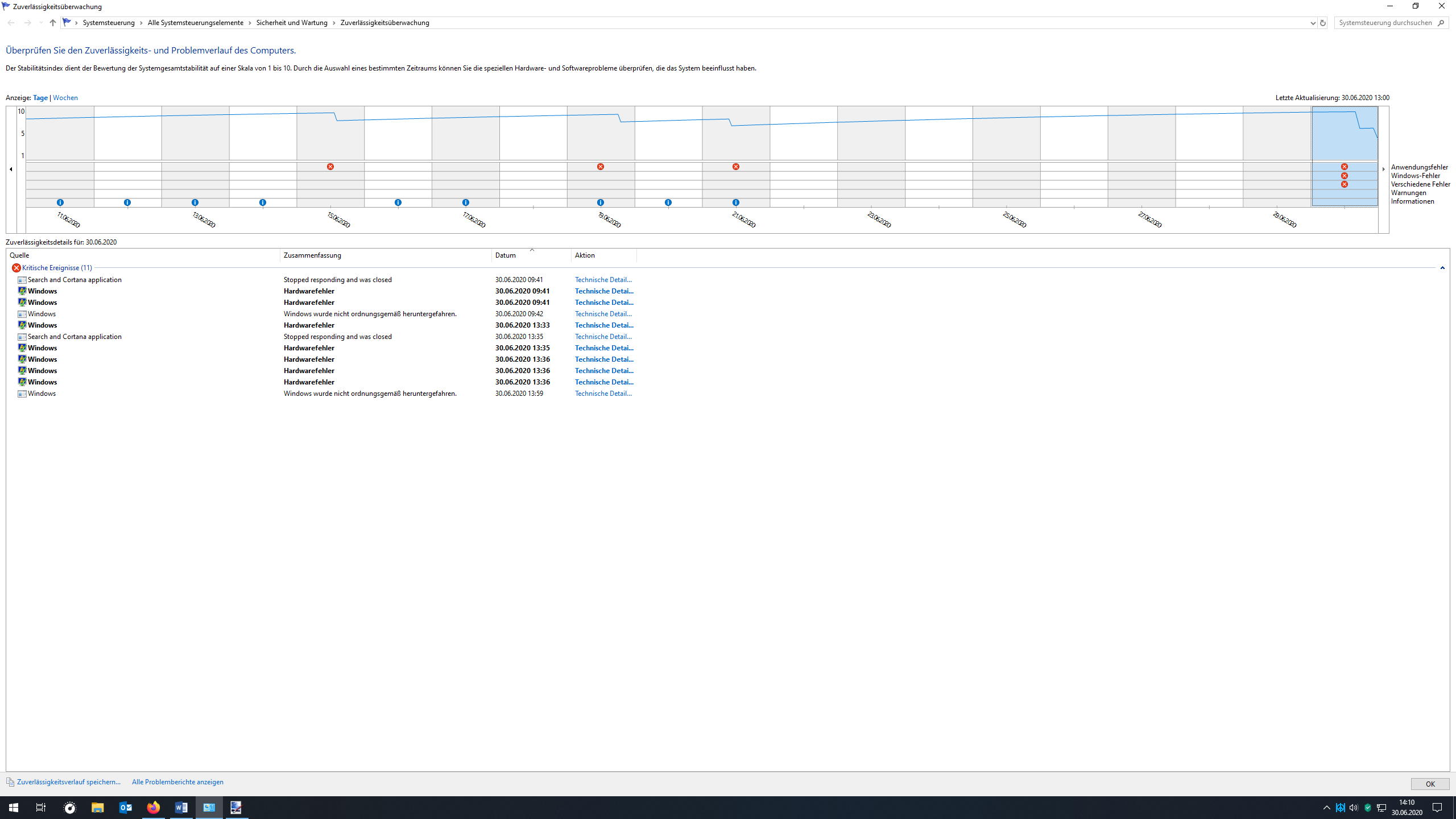The width and height of the screenshot is (1456, 819).
Task: Open Firefox from the taskbar
Action: [154, 808]
